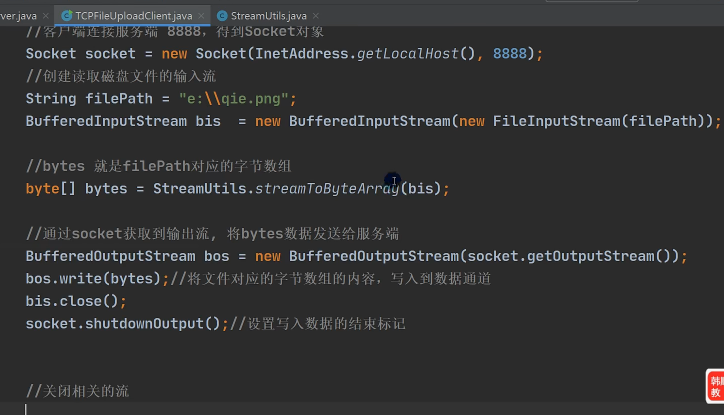
Task: Close the TCPFileUploadClient.java tab
Action: tap(201, 16)
